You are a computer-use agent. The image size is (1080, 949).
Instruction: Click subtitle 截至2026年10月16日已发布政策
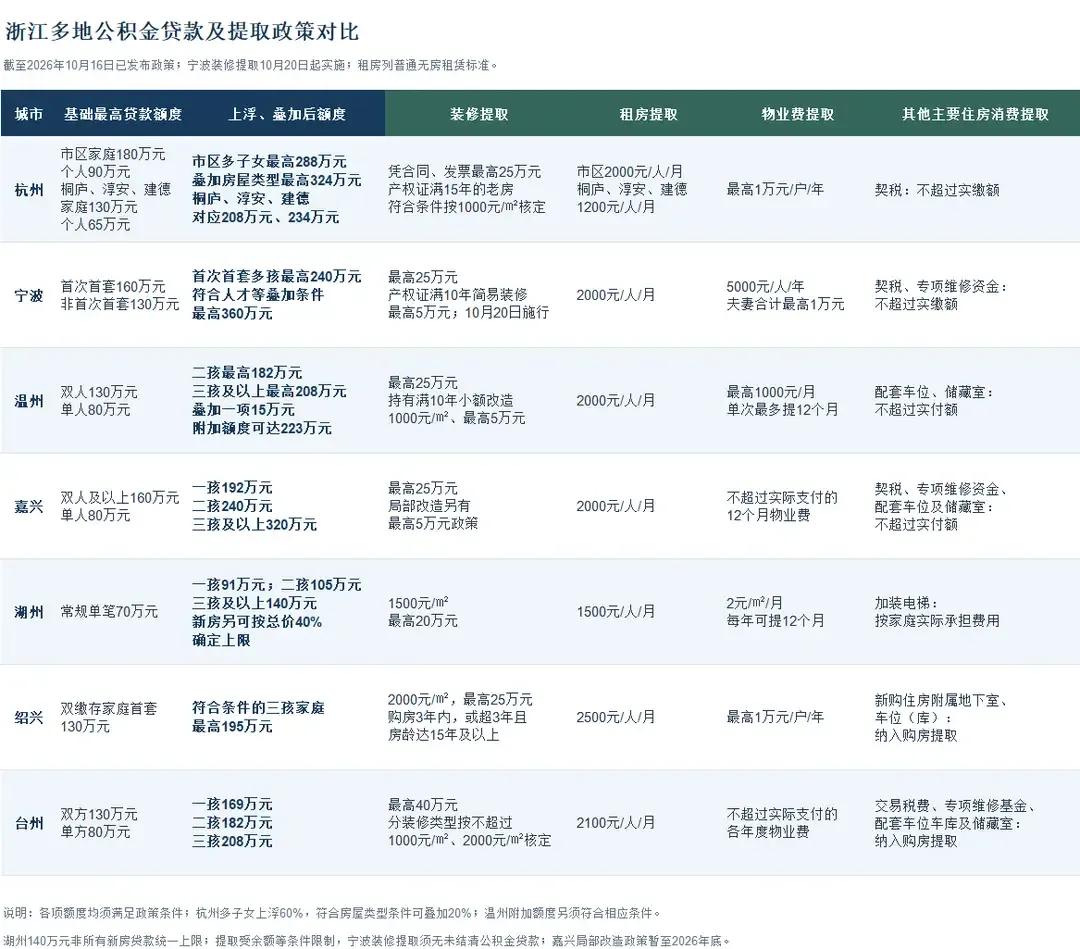click(92, 65)
